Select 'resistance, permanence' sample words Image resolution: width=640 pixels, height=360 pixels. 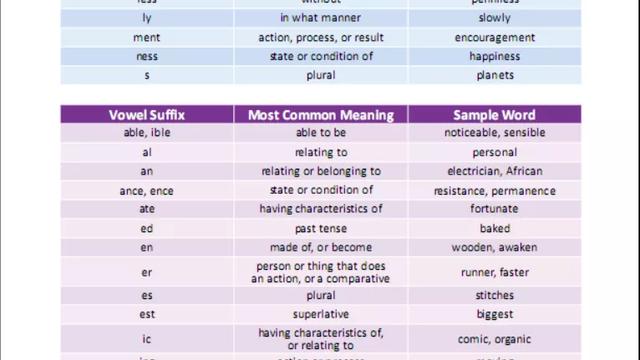pyautogui.click(x=494, y=191)
